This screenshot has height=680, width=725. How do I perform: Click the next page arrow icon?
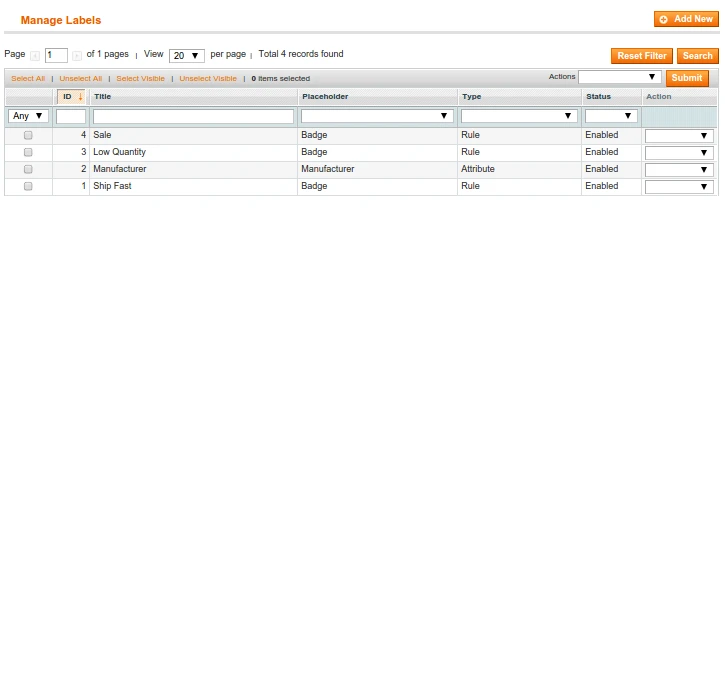coord(77,56)
